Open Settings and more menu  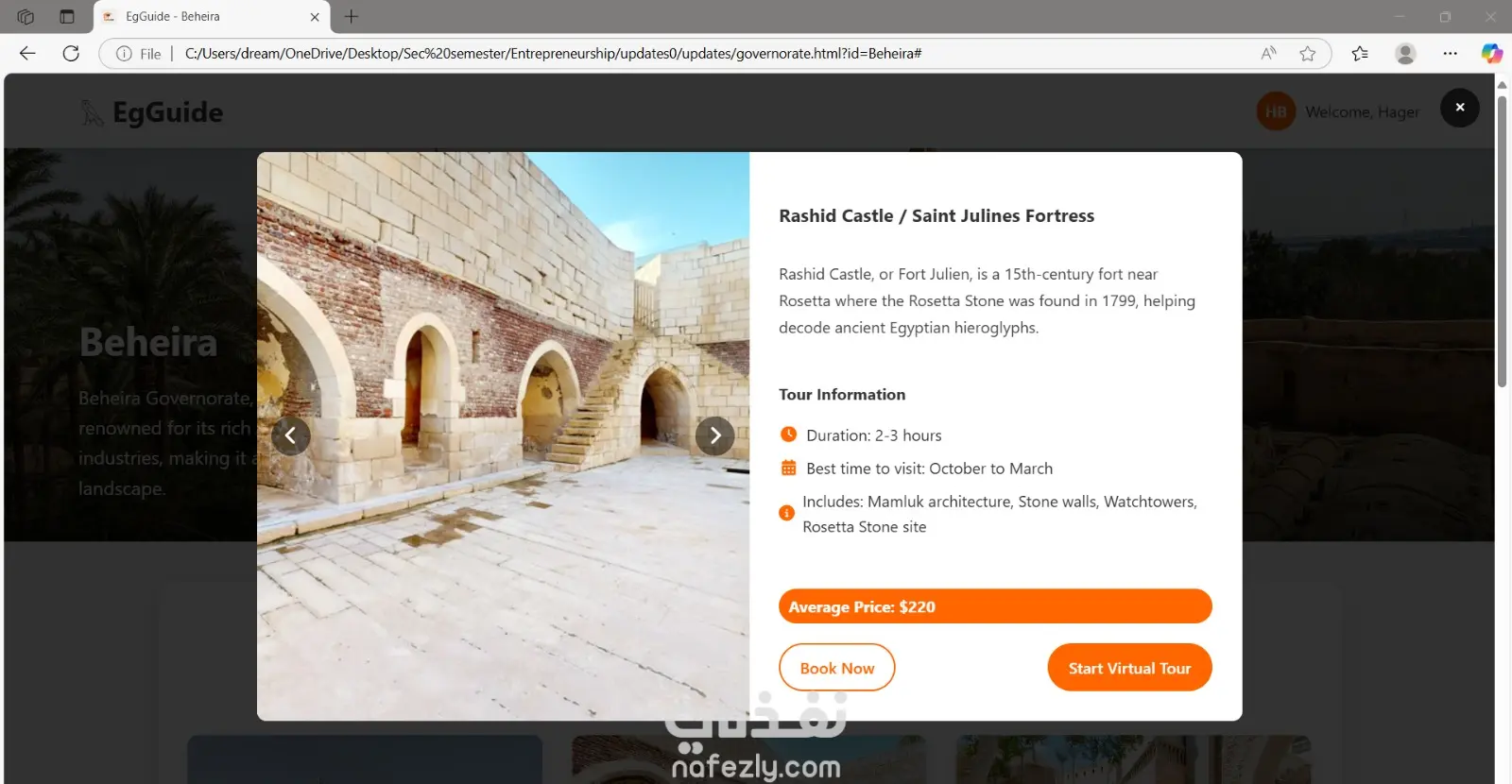[x=1451, y=54]
